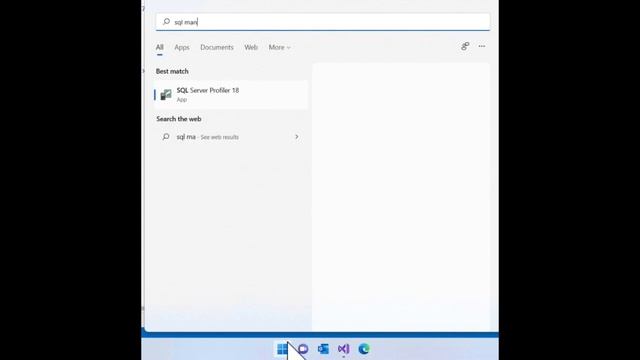This screenshot has height=360, width=640.
Task: Click the 'Search the web' heading text
Action: tap(179, 119)
